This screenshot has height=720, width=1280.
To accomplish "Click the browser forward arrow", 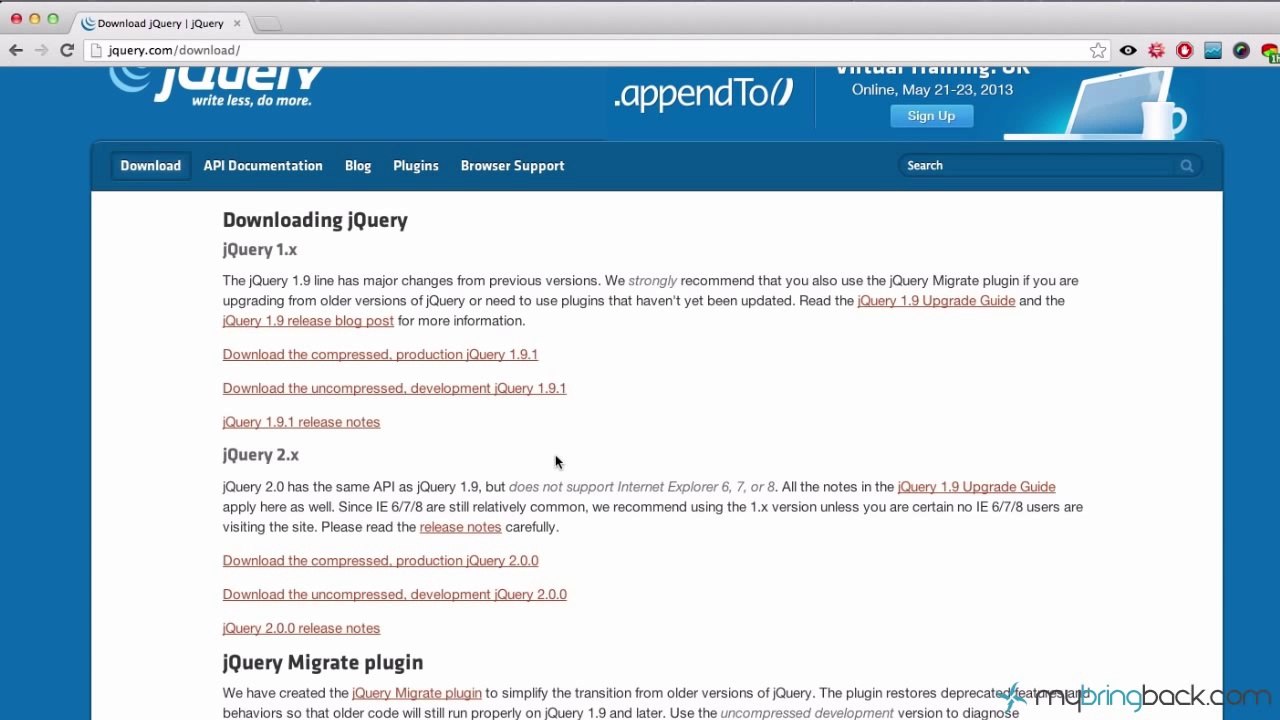I will pos(41,50).
